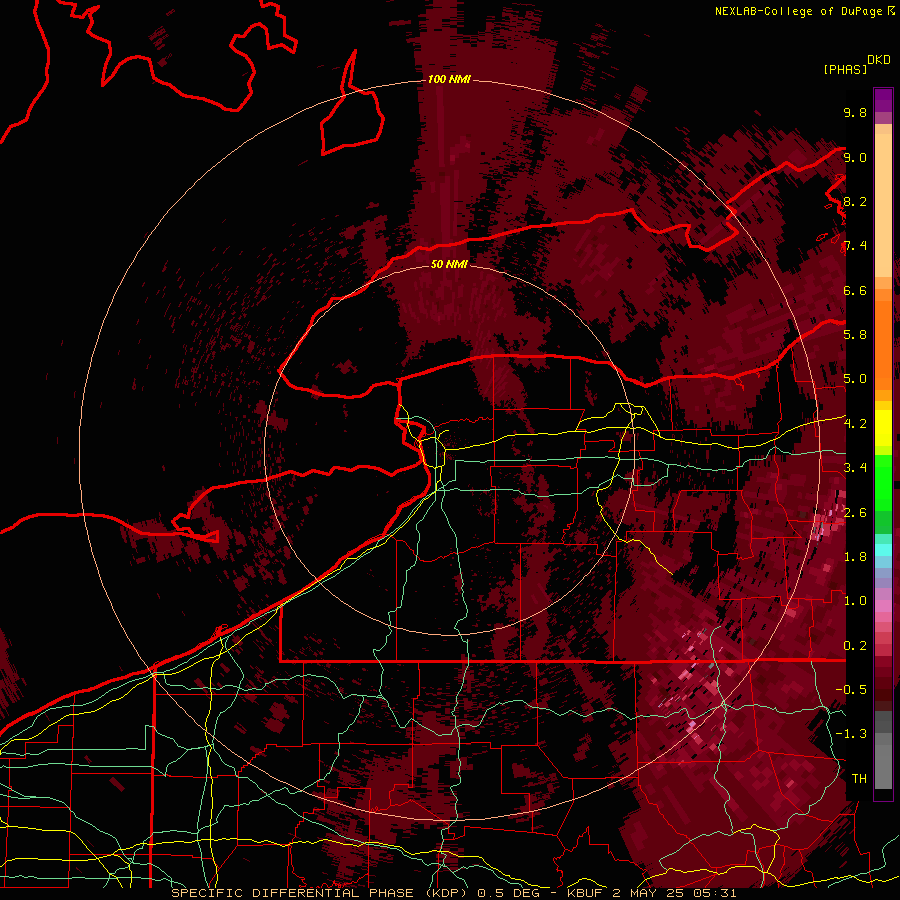Select the 1.8 scale label
The height and width of the screenshot is (900, 900).
point(855,557)
